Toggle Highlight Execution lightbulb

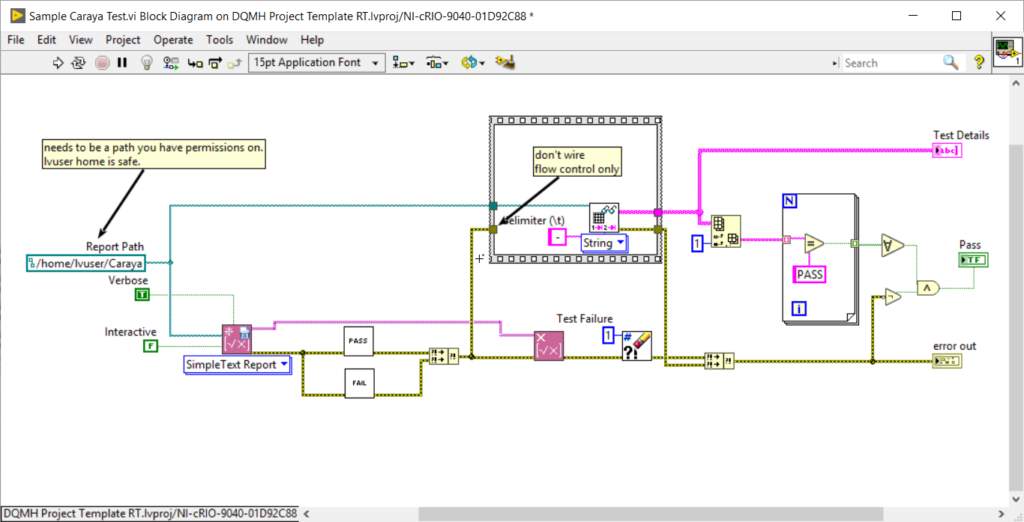(148, 63)
